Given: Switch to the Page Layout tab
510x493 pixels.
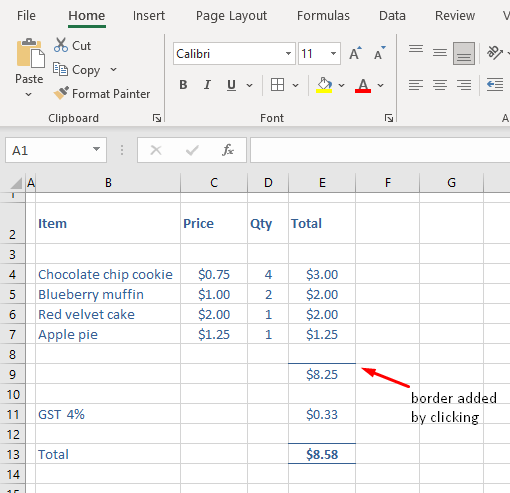Looking at the screenshot, I should coord(231,16).
